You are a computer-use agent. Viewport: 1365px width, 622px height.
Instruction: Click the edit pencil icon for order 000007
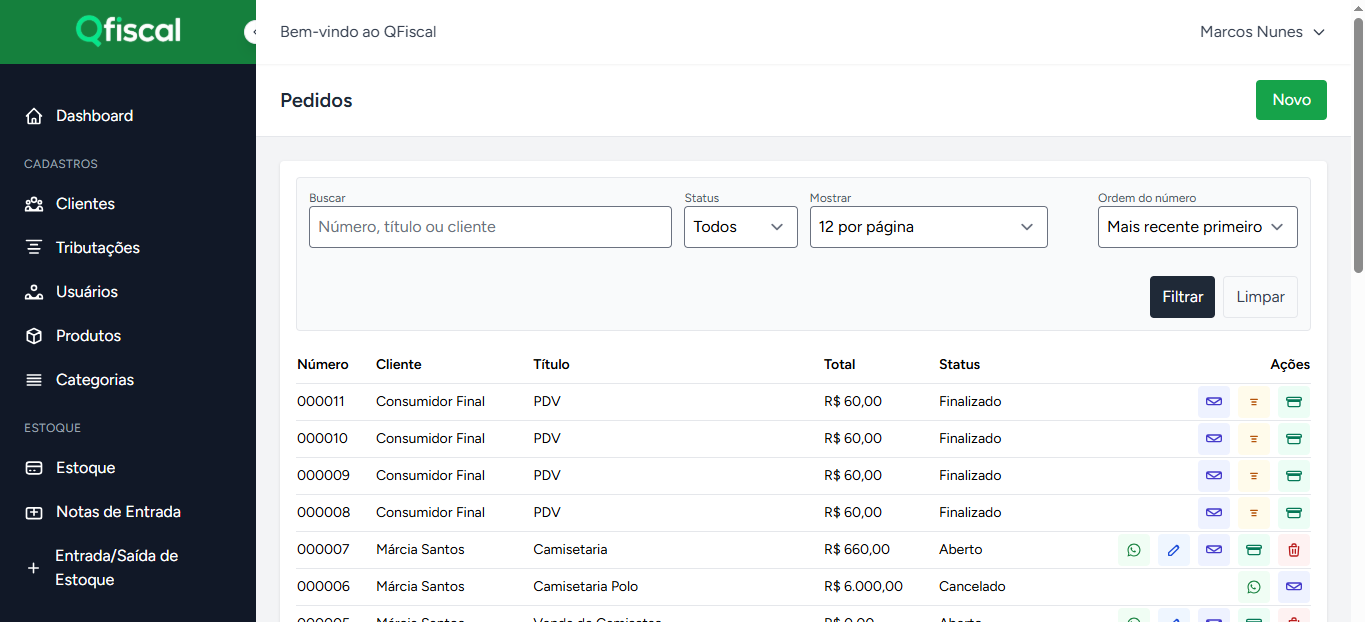[1174, 549]
